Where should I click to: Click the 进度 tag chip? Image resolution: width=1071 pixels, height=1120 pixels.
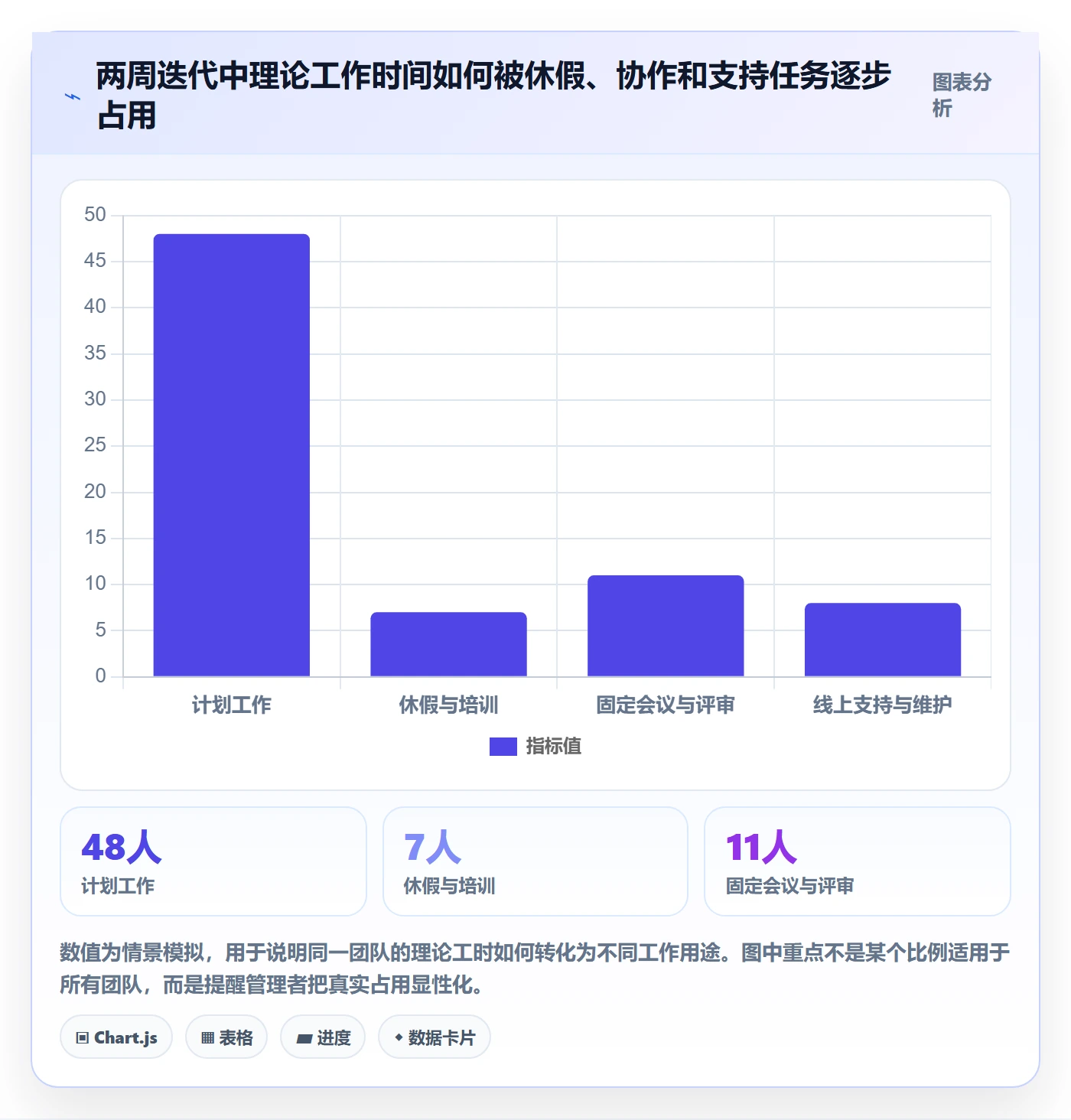(323, 1037)
